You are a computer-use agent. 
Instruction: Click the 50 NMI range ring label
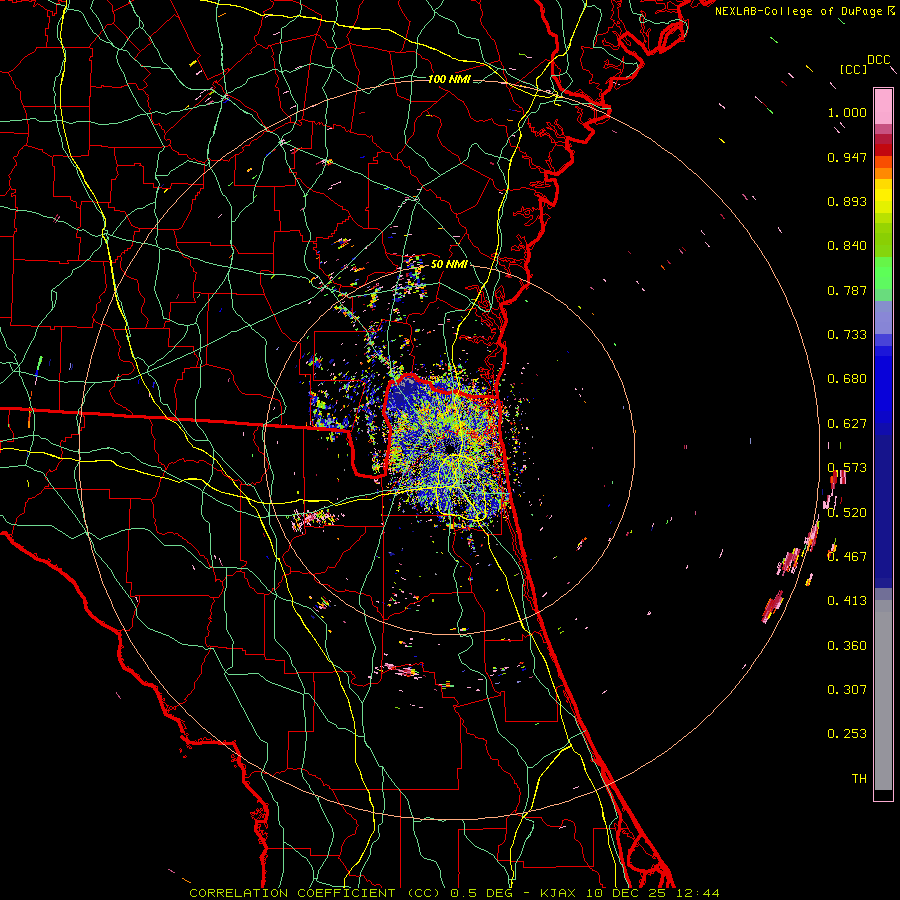coord(449,264)
